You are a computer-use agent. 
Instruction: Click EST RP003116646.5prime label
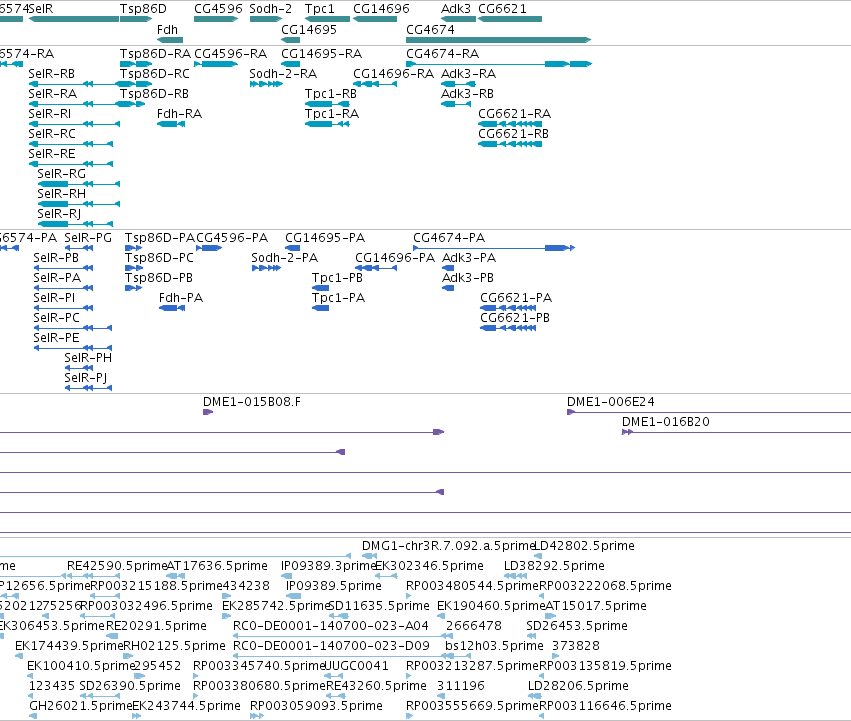pyautogui.click(x=605, y=706)
